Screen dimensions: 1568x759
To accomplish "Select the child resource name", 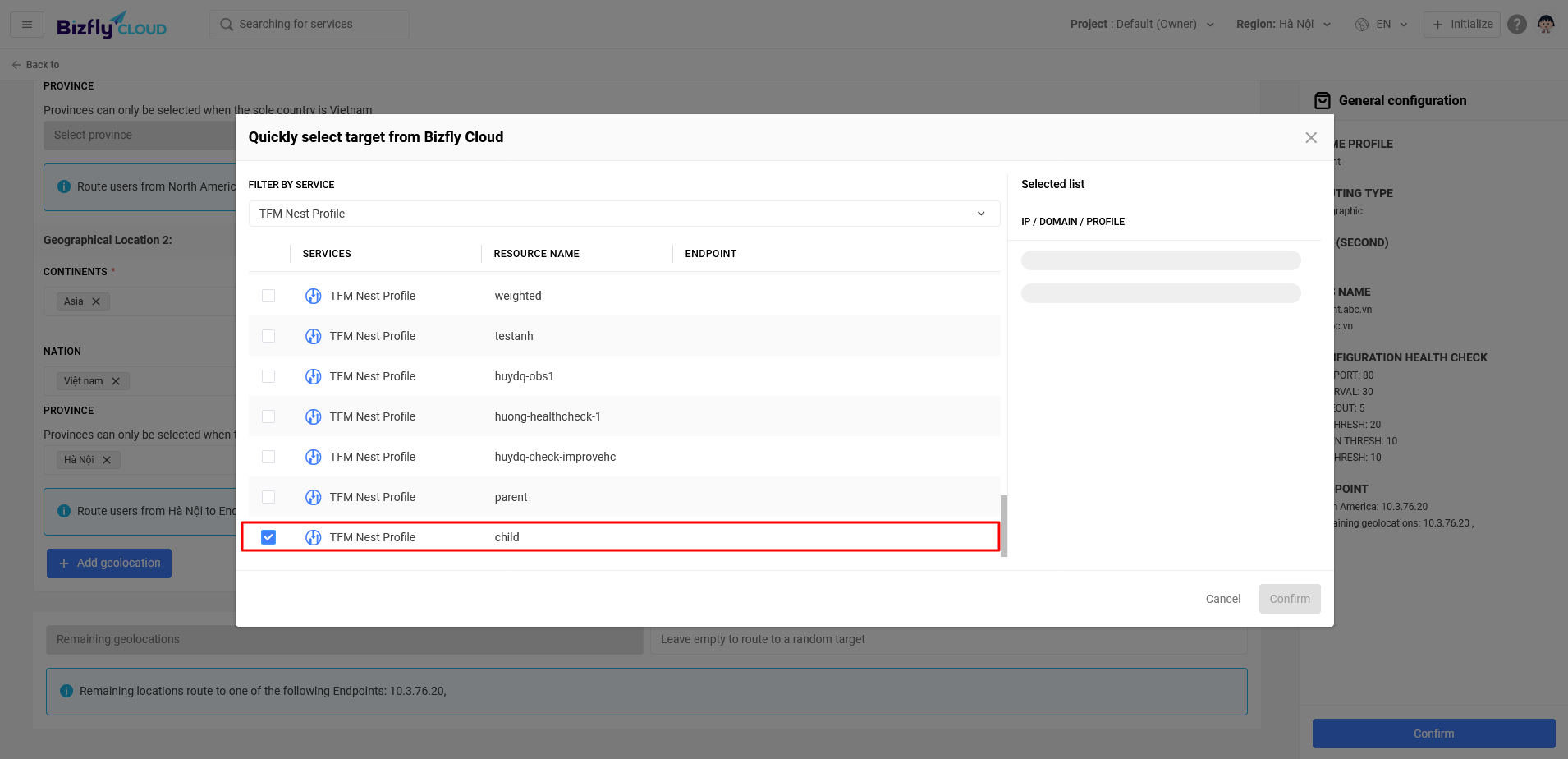I will [x=507, y=537].
